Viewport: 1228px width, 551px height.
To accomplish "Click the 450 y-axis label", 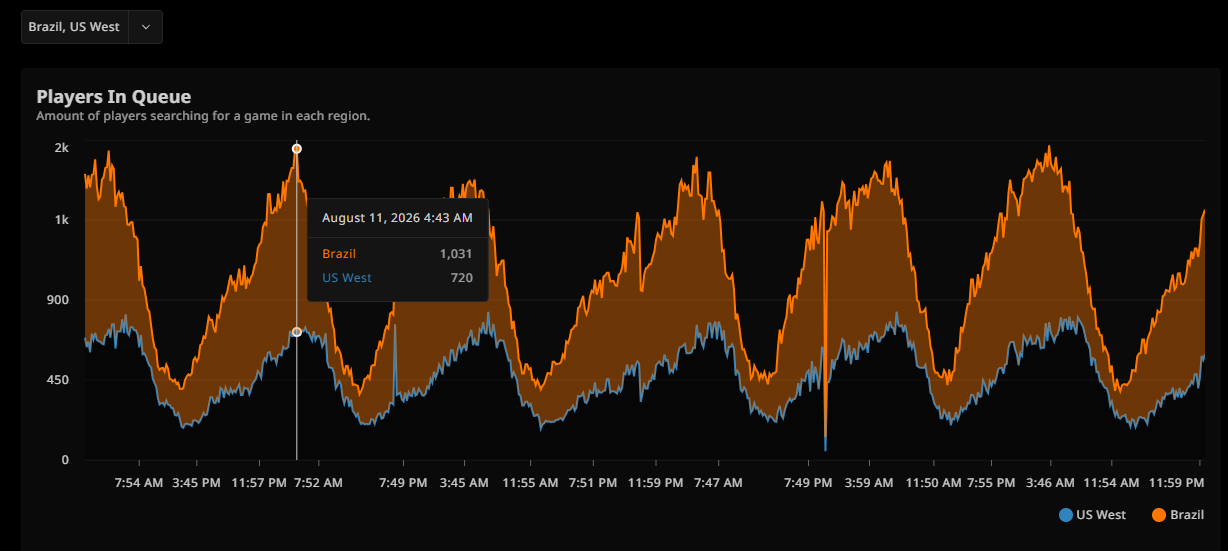I will [x=59, y=380].
